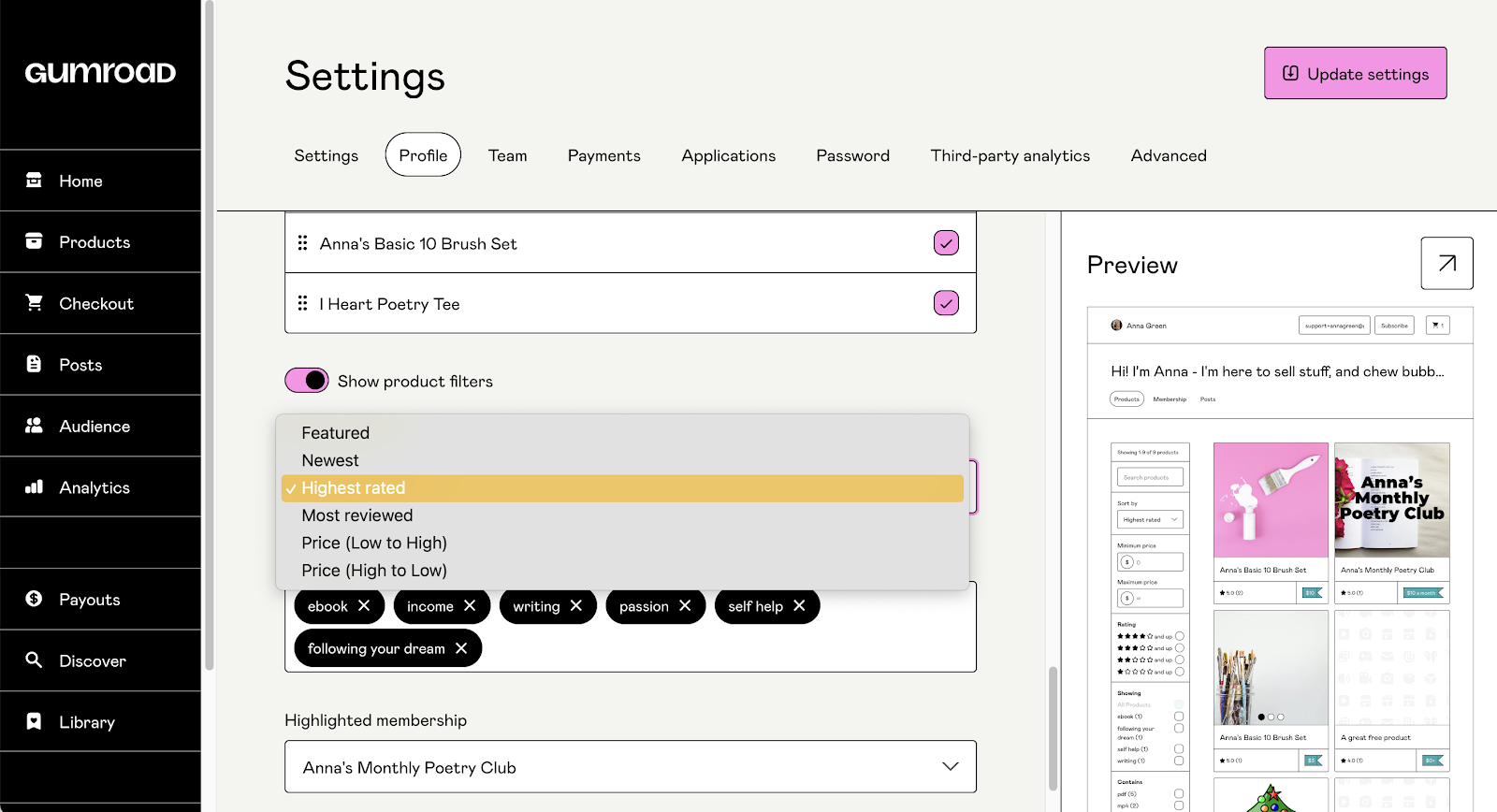Click Subscribe in the preview header
This screenshot has width=1497, height=812.
point(1394,326)
